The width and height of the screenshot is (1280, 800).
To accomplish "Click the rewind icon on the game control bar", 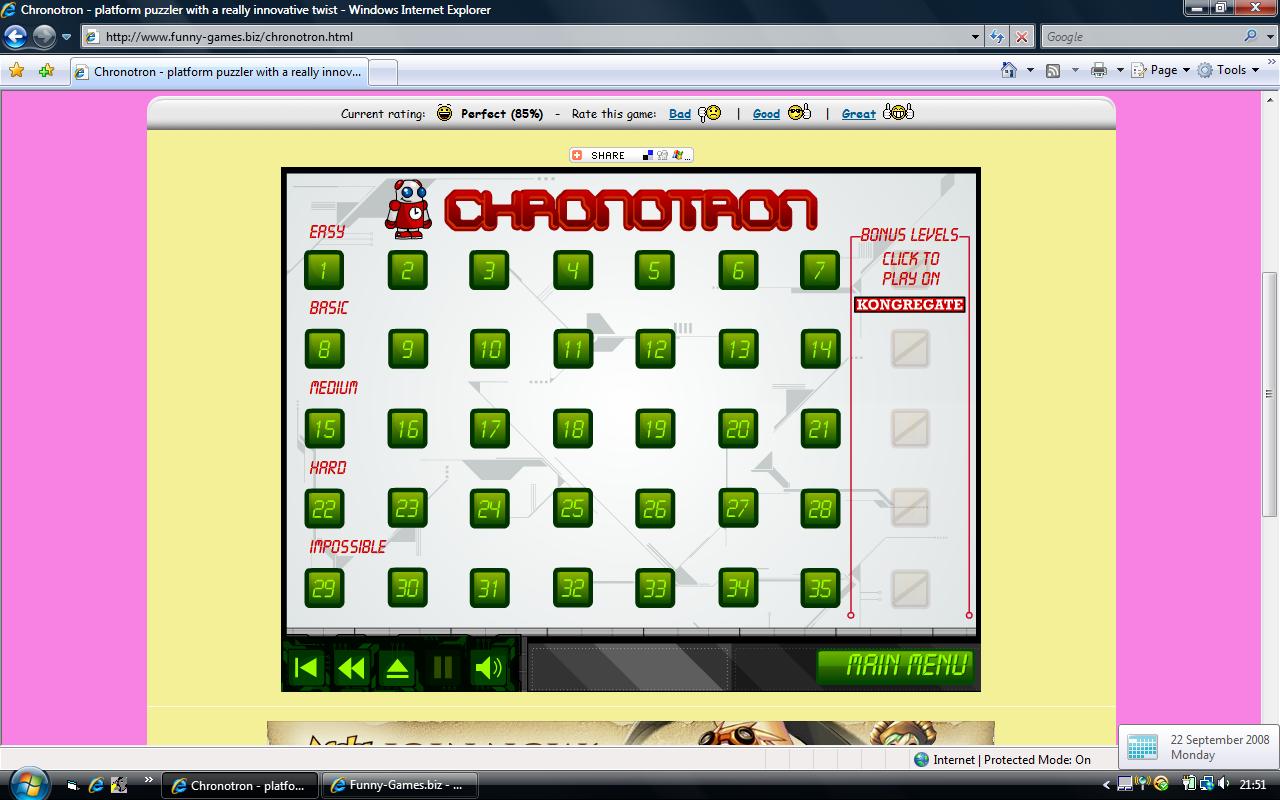I will click(x=352, y=668).
